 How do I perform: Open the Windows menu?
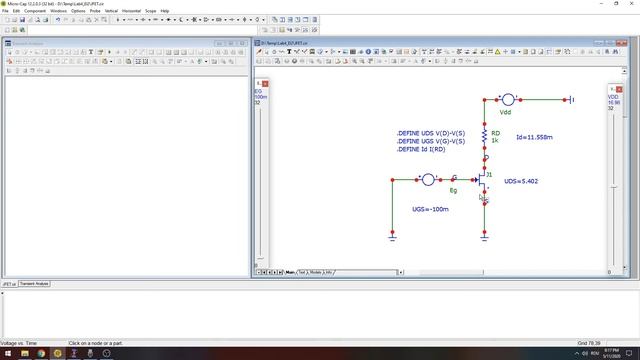[x=58, y=11]
